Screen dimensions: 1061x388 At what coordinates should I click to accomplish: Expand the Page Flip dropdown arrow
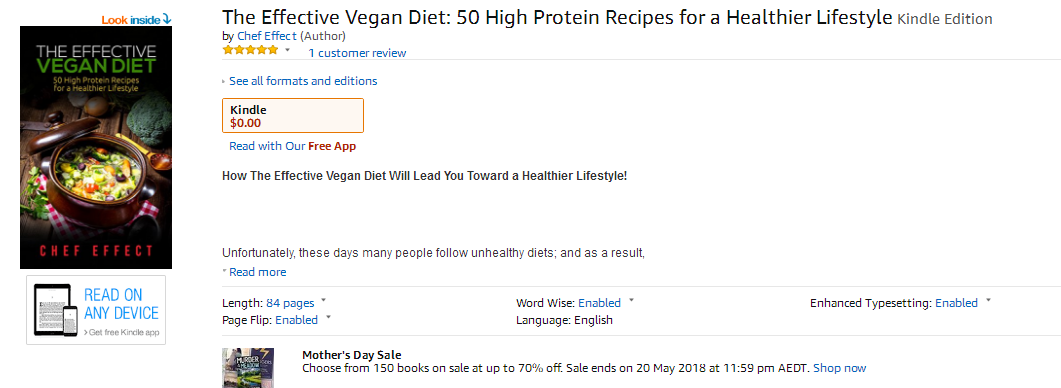click(328, 316)
